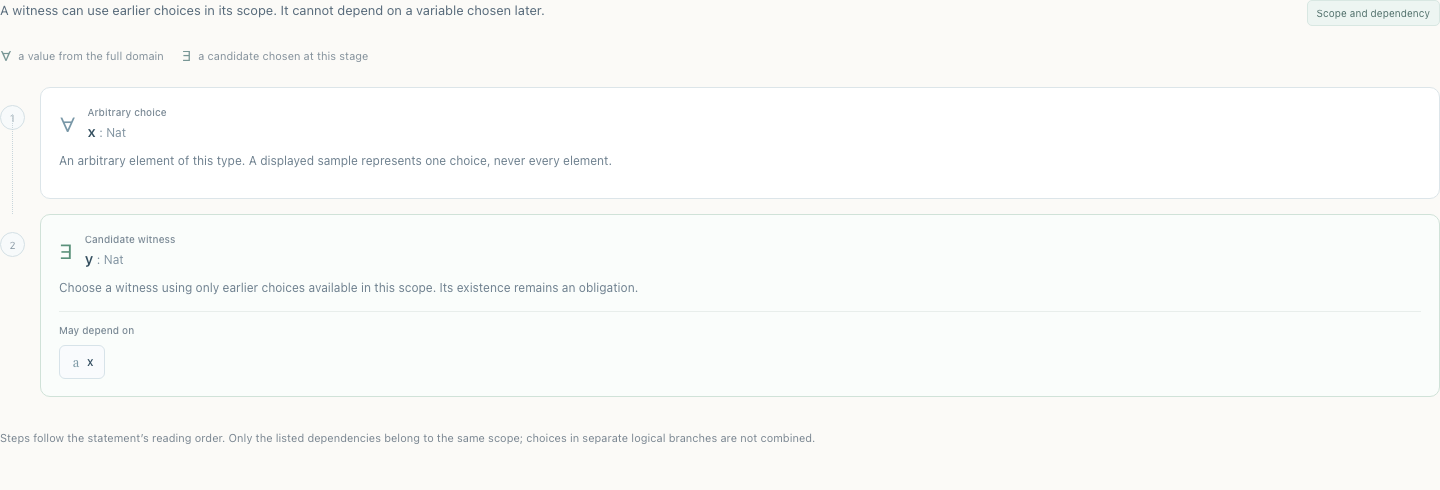This screenshot has width=1440, height=490.
Task: Click the footer note about reading order
Action: click(407, 438)
